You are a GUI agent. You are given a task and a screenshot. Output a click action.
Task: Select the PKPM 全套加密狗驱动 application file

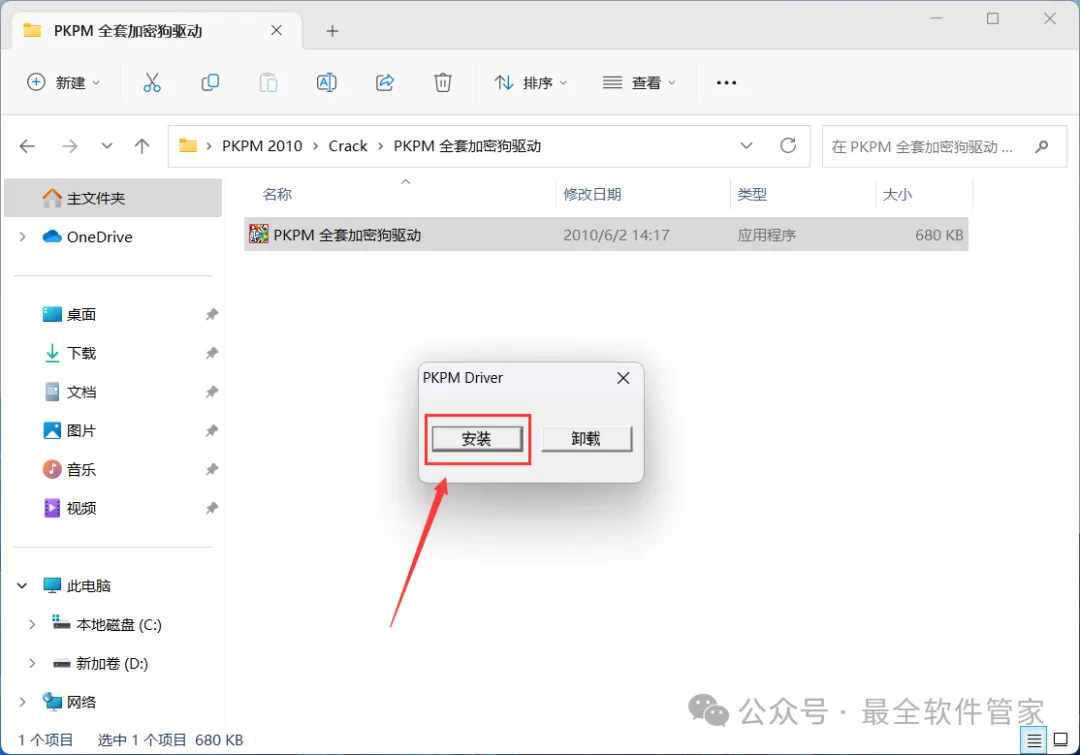coord(606,235)
